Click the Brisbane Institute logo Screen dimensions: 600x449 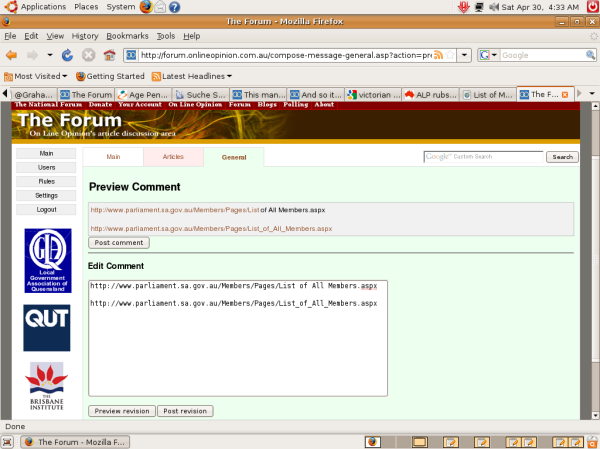pos(47,386)
